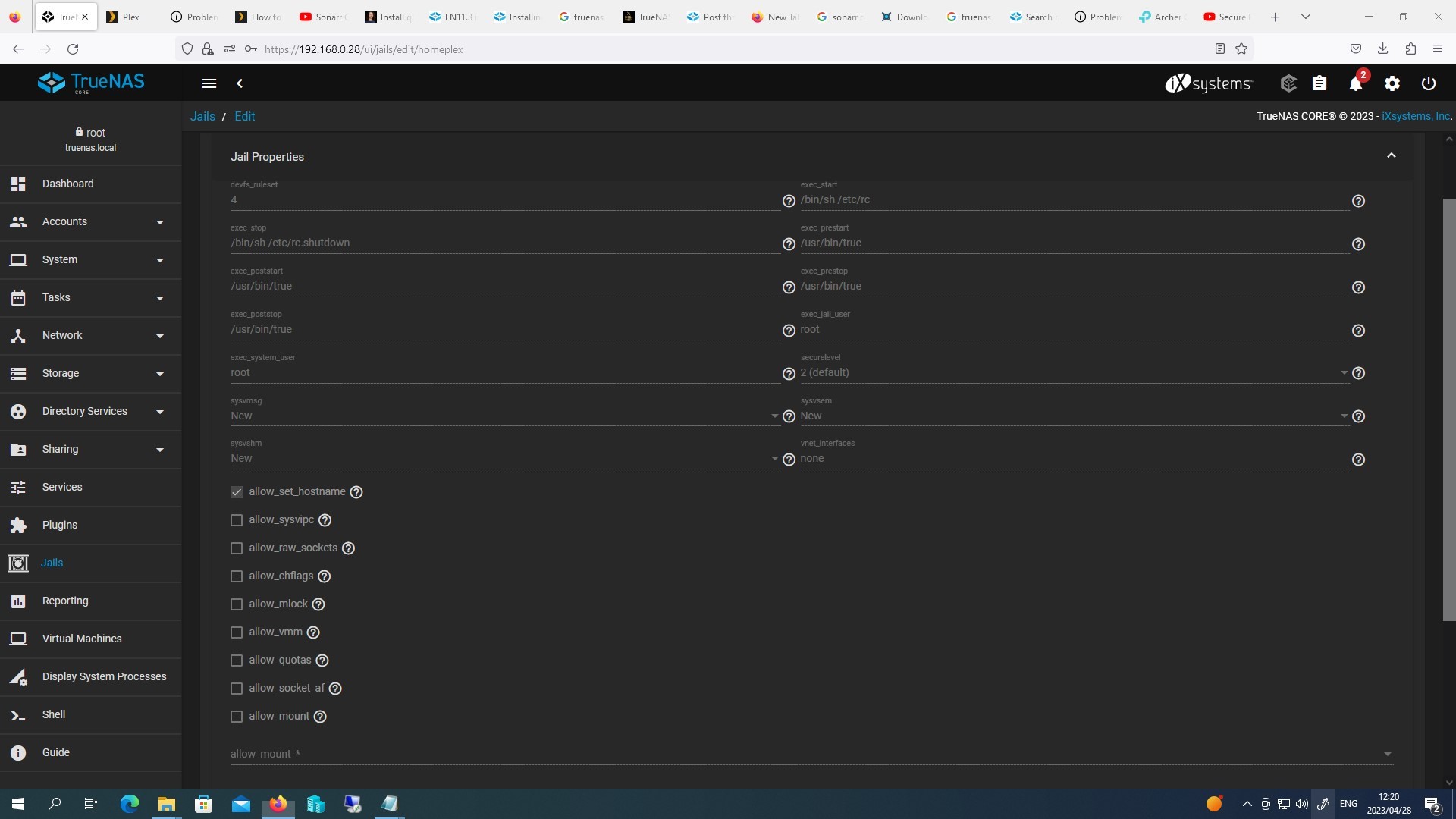Viewport: 1456px width, 819px height.
Task: Show help for exec_start field
Action: coord(1358,201)
